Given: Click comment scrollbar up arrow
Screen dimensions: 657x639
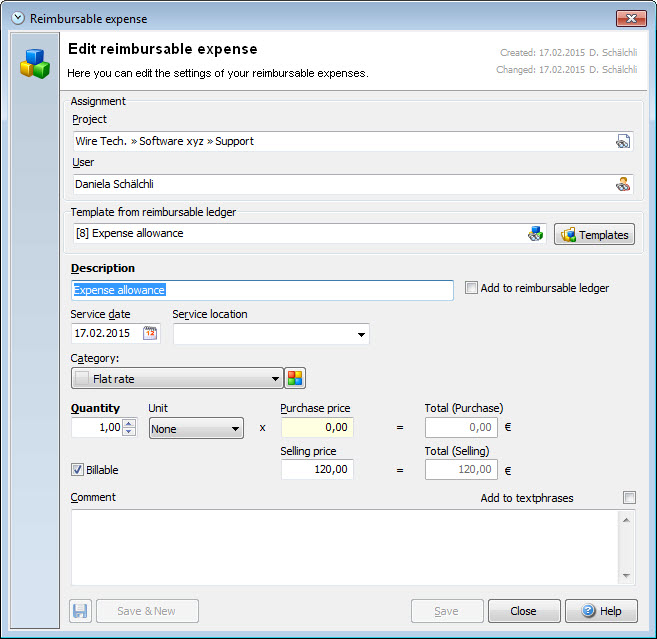Looking at the screenshot, I should click(626, 520).
